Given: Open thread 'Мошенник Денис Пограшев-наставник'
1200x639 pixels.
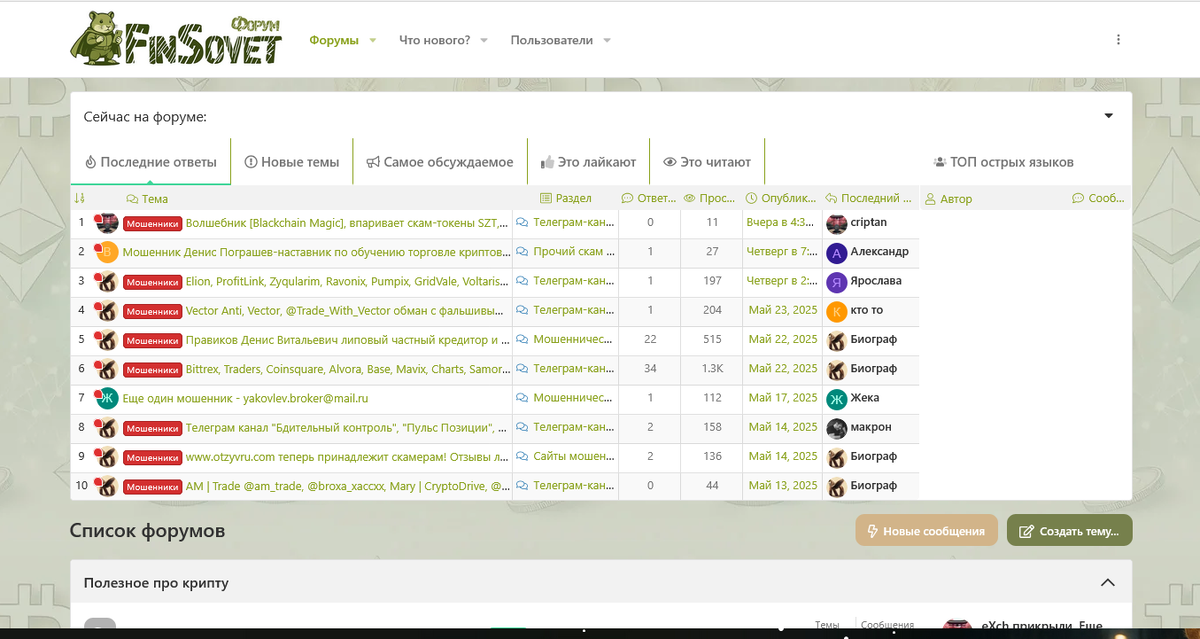Looking at the screenshot, I should pos(316,252).
